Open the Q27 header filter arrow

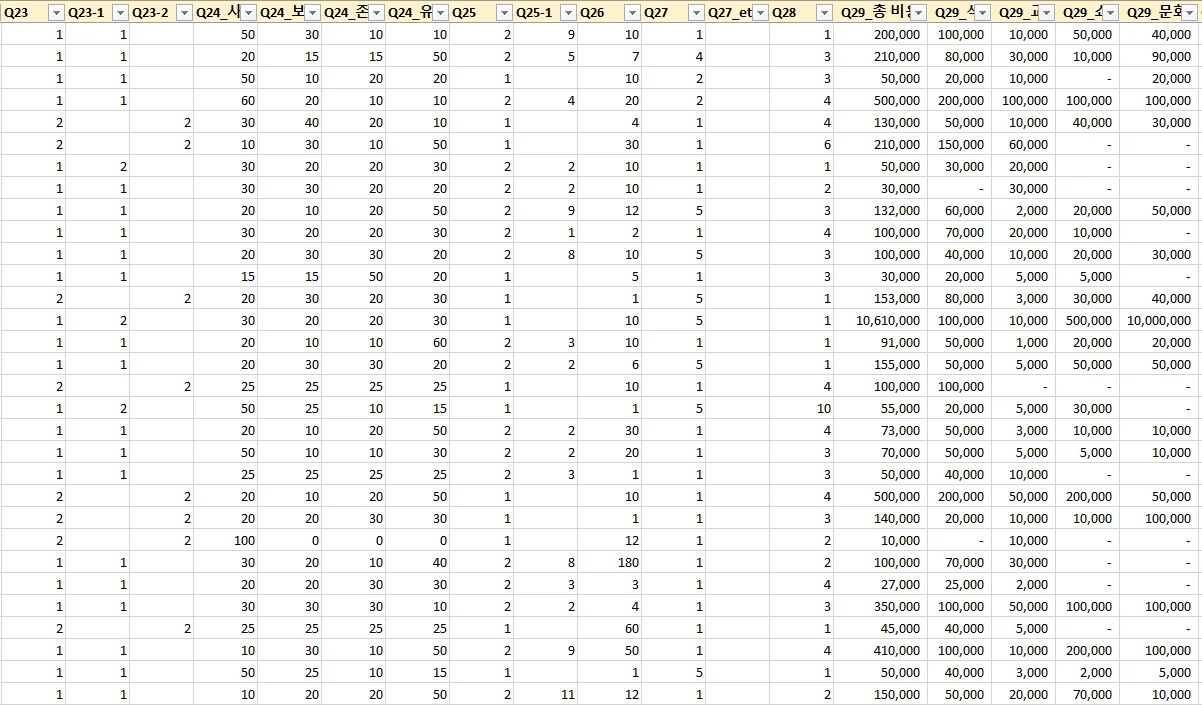point(697,13)
